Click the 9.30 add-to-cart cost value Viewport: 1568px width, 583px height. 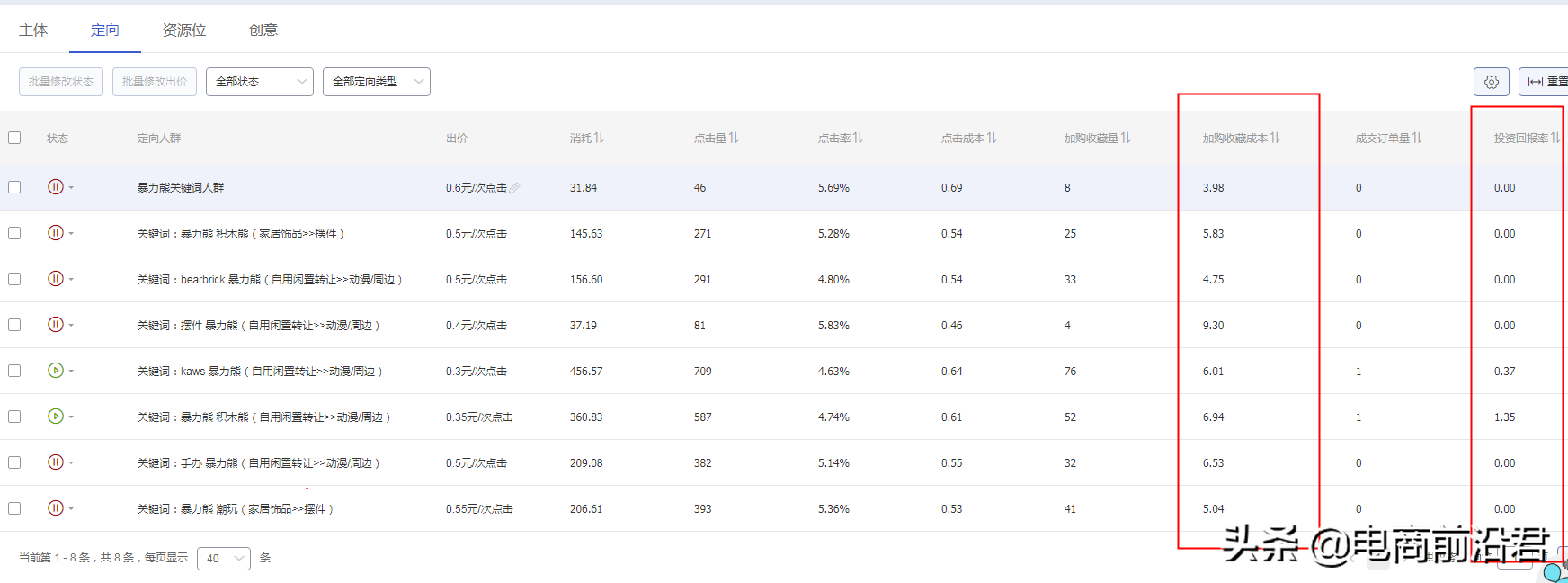click(1213, 326)
